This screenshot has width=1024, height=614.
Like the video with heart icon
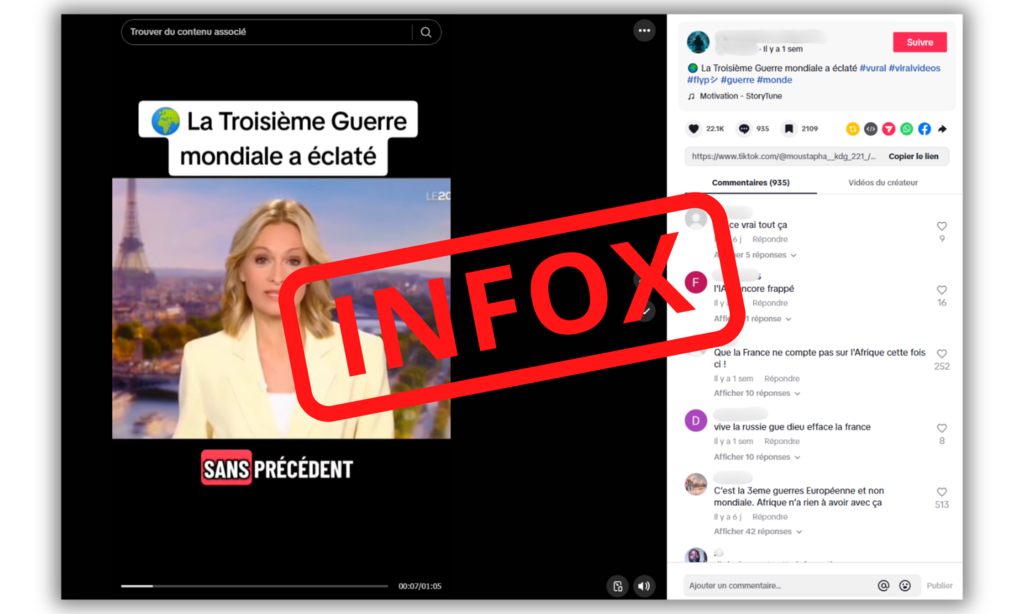pyautogui.click(x=694, y=129)
